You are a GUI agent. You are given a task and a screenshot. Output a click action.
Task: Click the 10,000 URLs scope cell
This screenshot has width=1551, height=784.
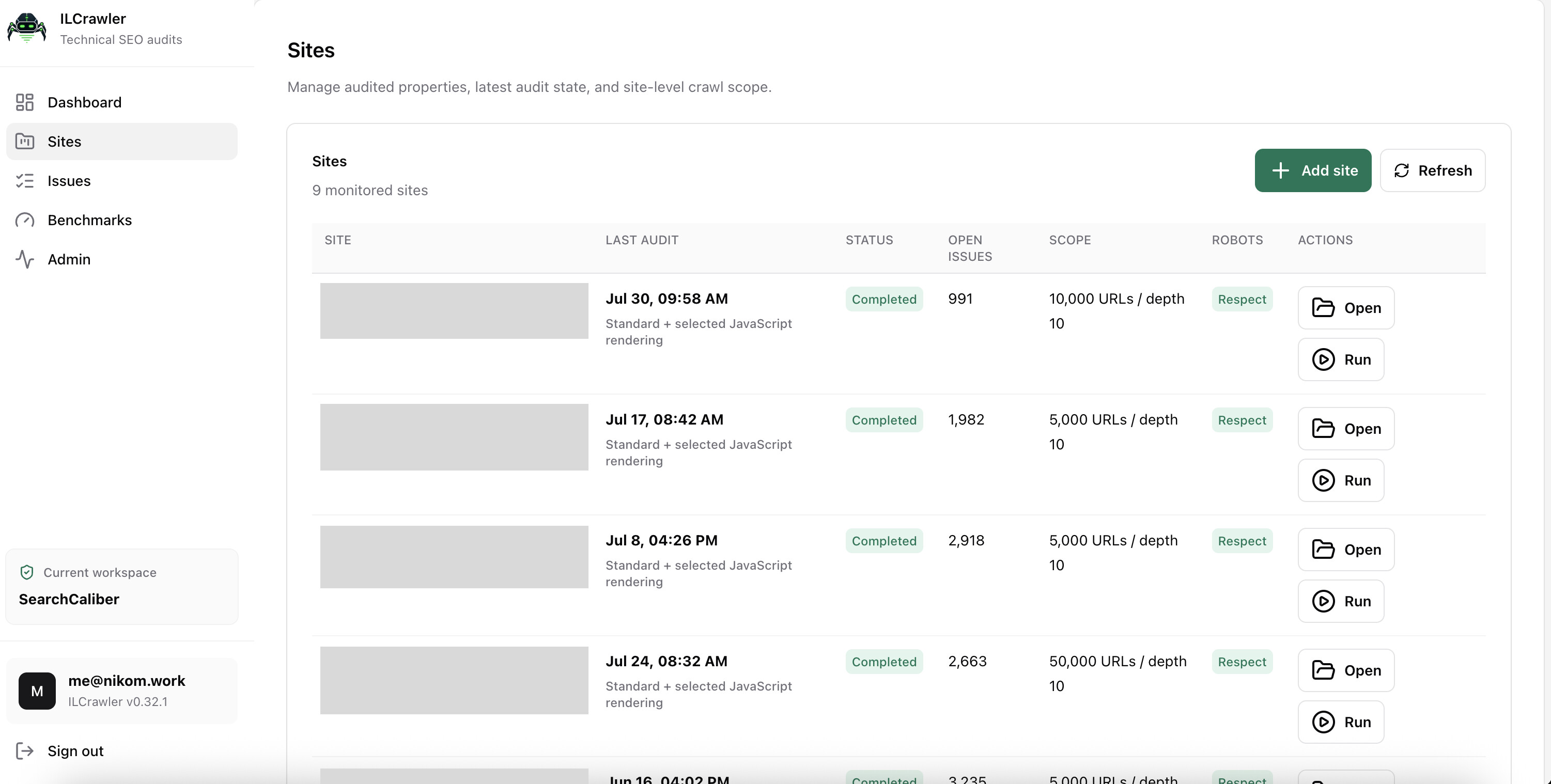coord(1117,311)
